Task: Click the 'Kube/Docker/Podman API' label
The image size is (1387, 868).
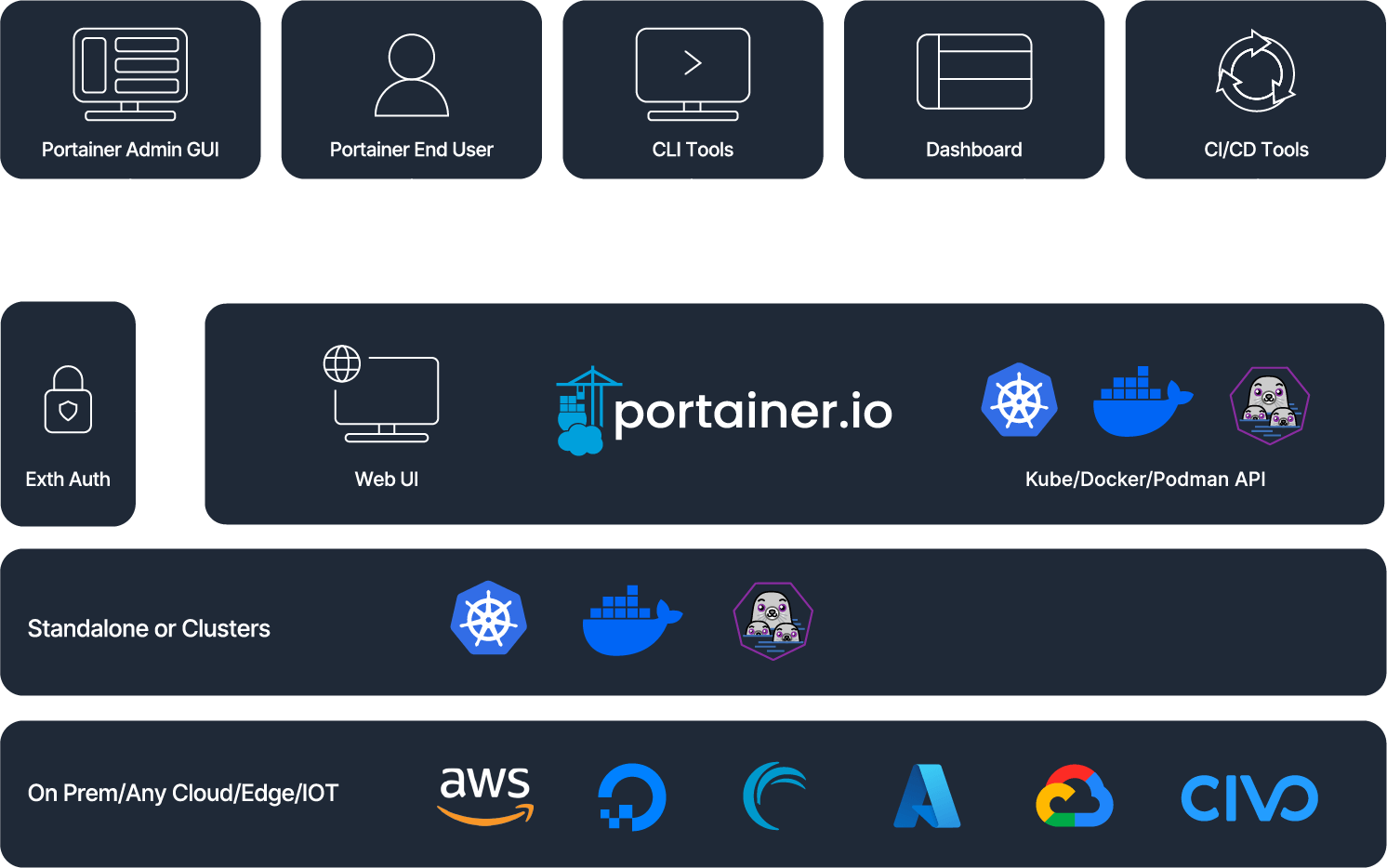Action: pos(1145,480)
